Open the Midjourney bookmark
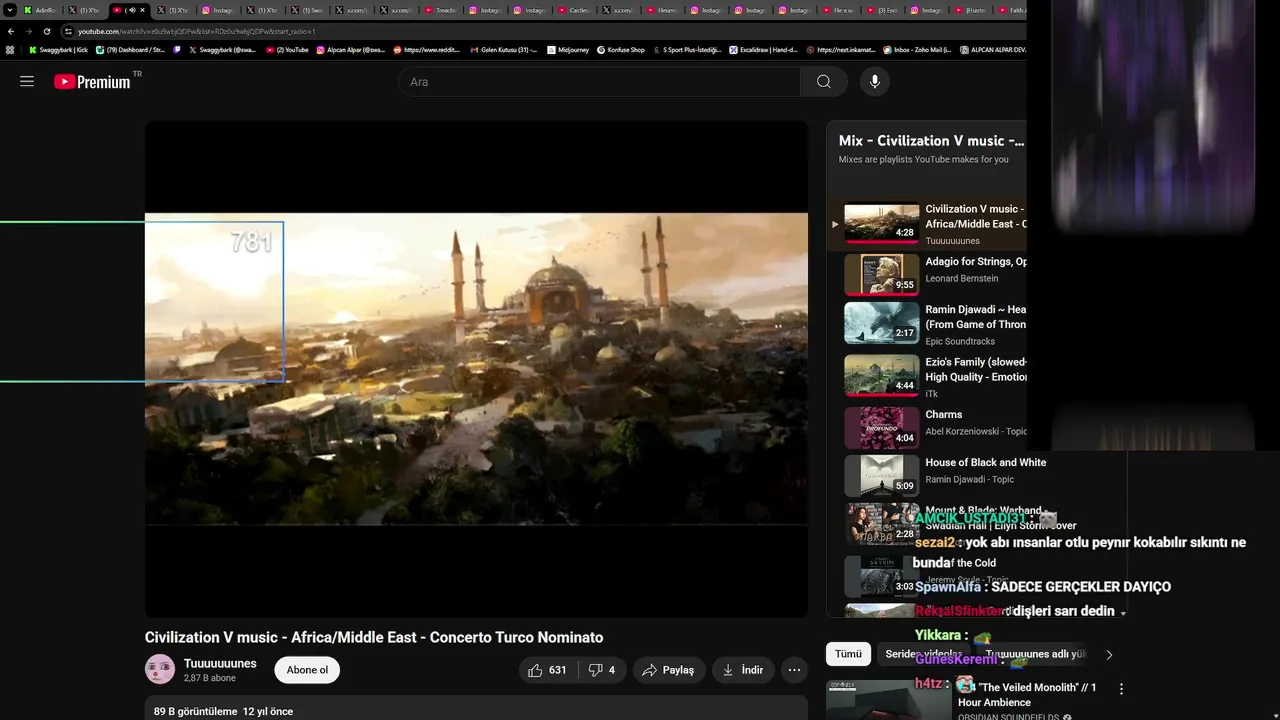This screenshot has width=1280, height=720. click(568, 49)
